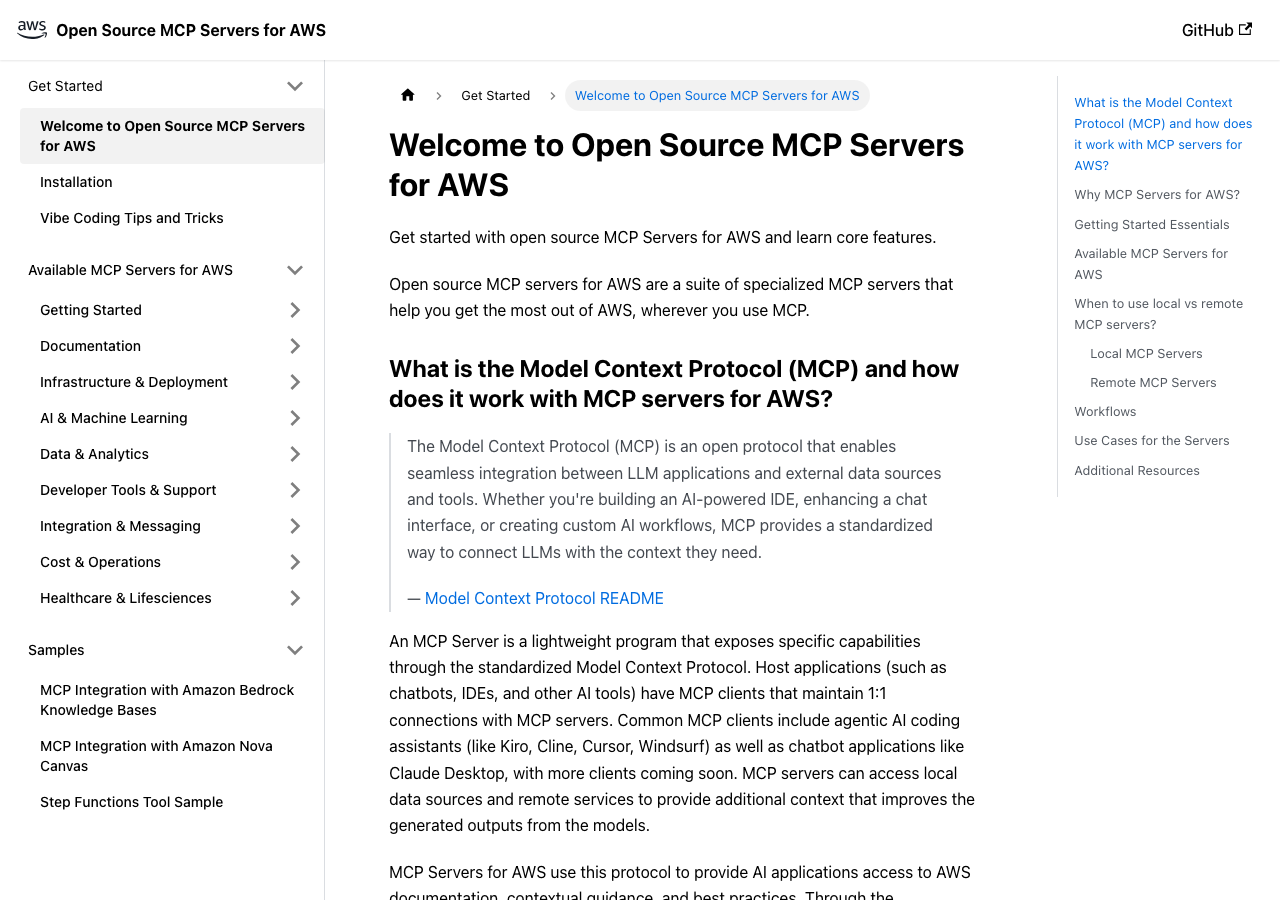Expand Developer Tools & Support chevron

tap(295, 490)
